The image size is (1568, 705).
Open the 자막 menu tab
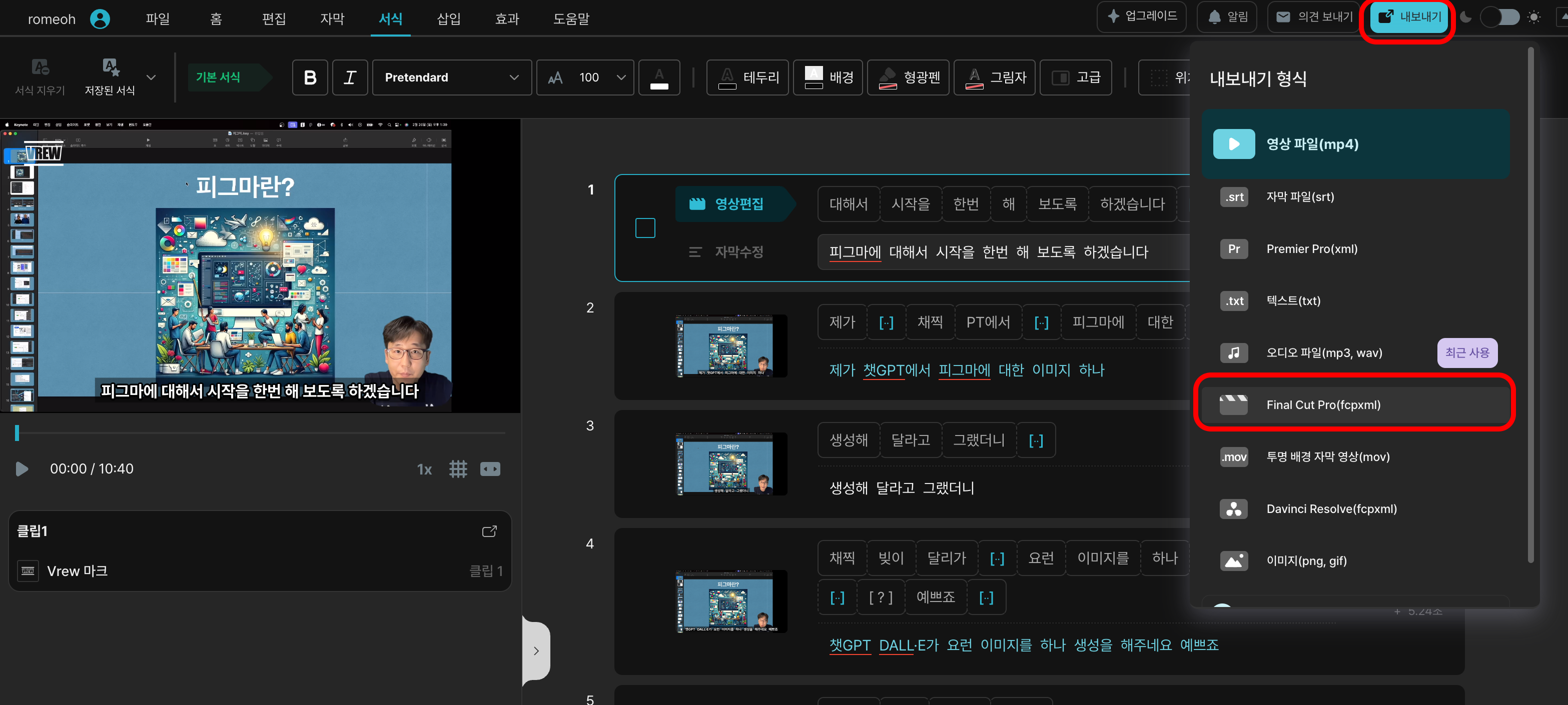pyautogui.click(x=332, y=19)
